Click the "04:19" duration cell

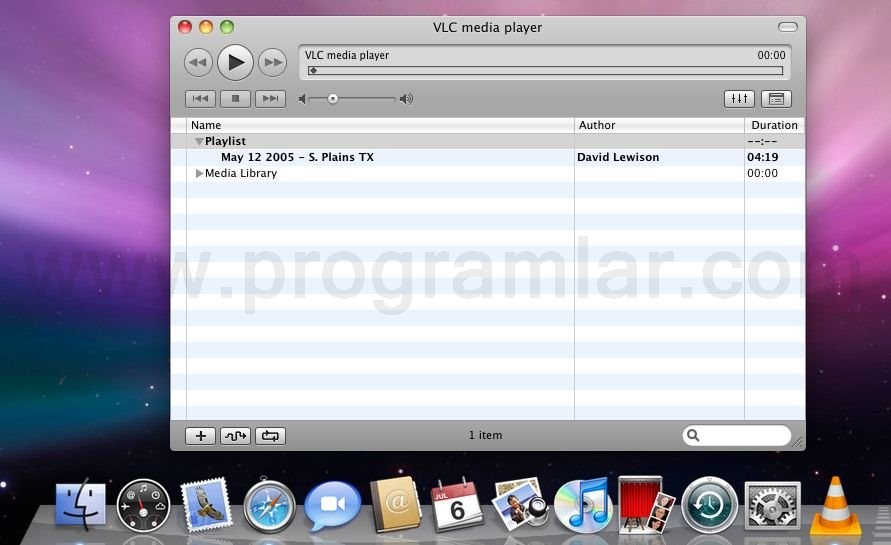[x=763, y=157]
